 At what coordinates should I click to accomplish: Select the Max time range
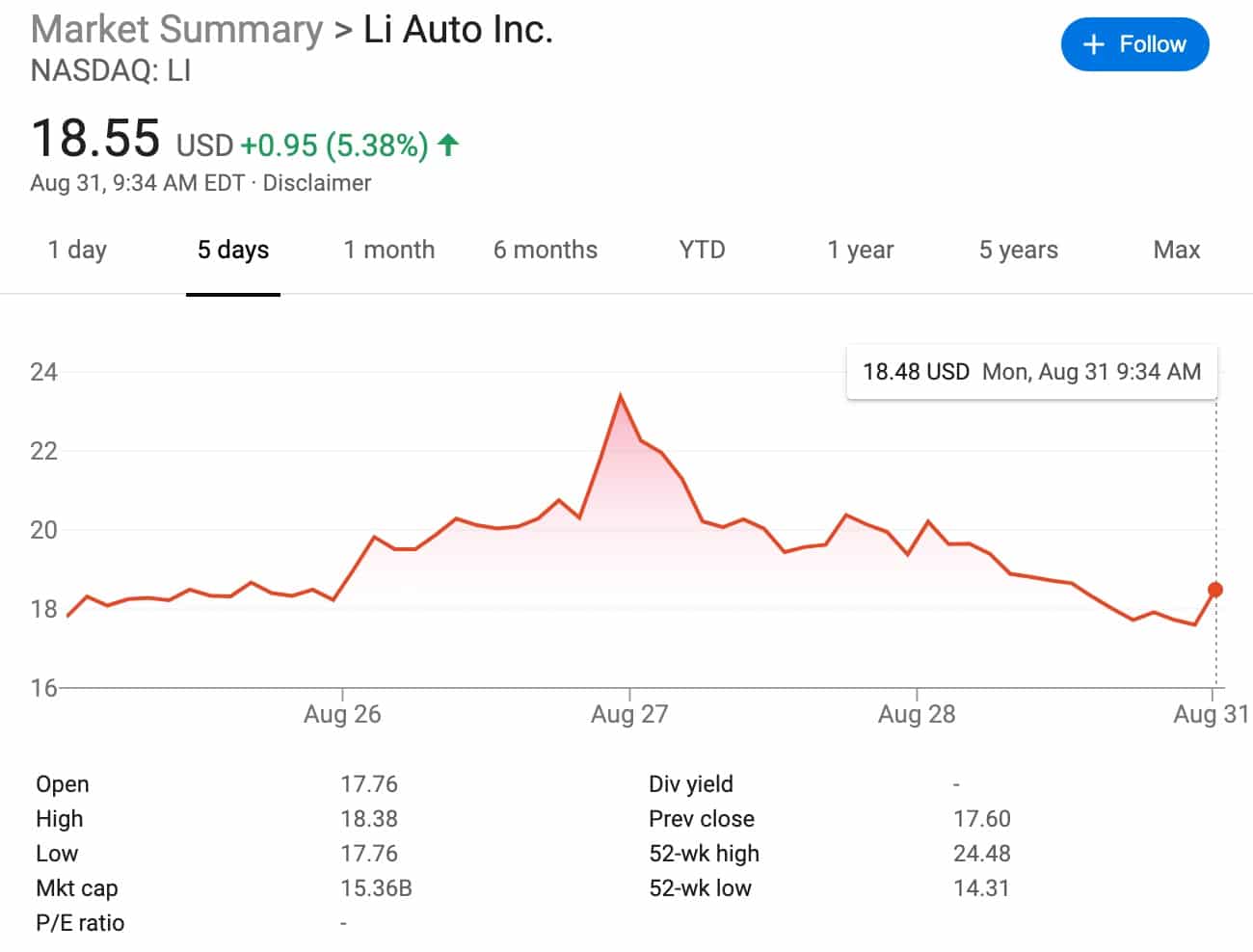(x=1176, y=250)
